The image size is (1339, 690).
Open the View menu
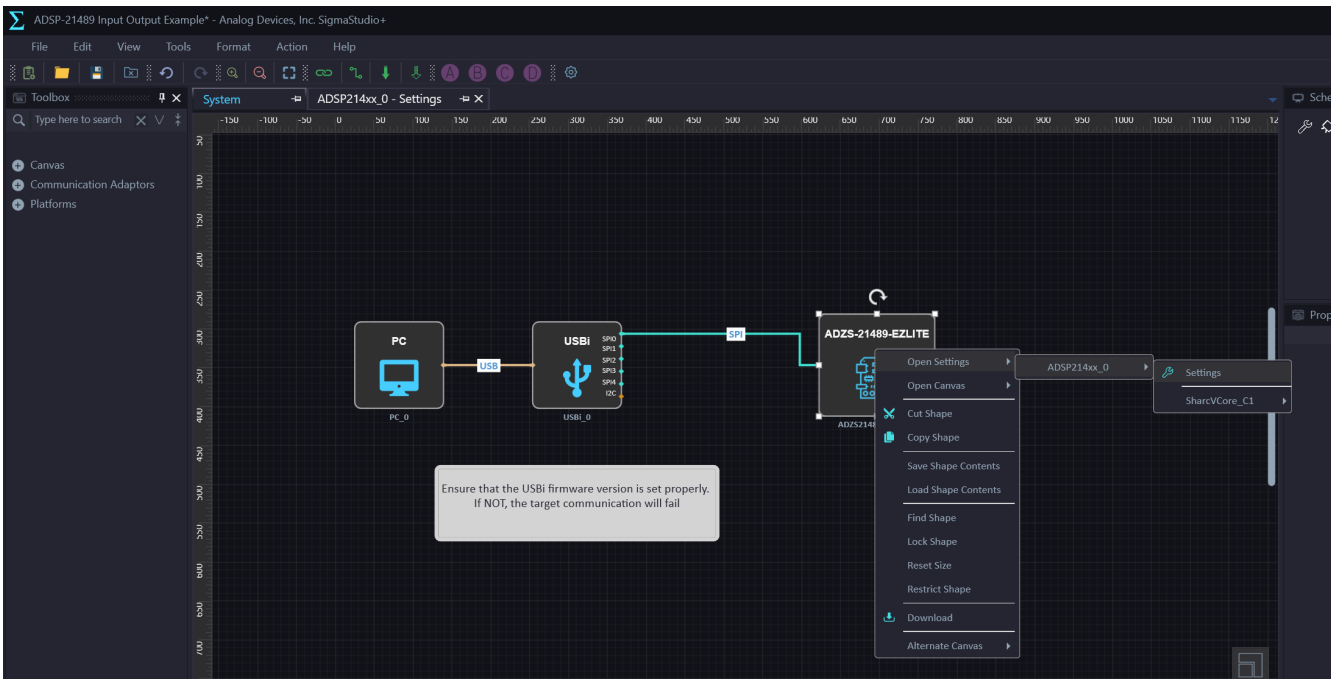pos(129,47)
